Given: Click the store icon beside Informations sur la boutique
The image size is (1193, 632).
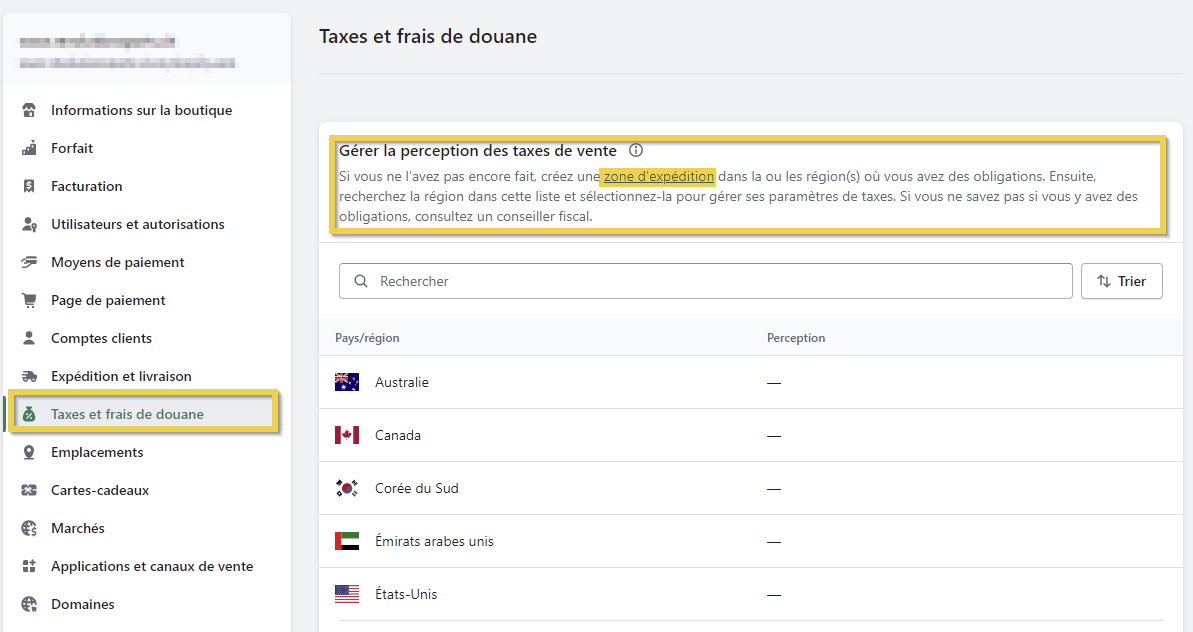Looking at the screenshot, I should [29, 111].
